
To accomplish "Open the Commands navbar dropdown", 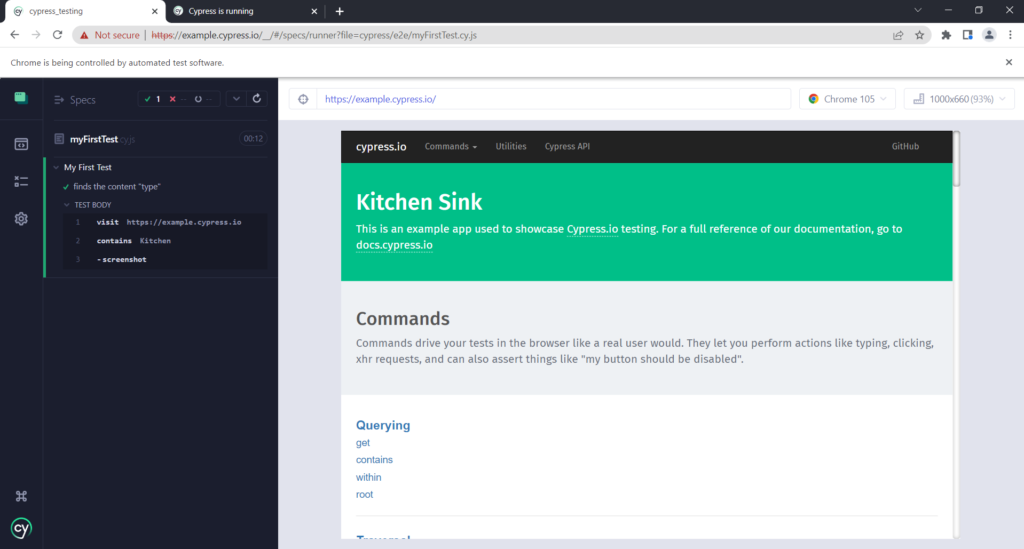I will pos(451,146).
